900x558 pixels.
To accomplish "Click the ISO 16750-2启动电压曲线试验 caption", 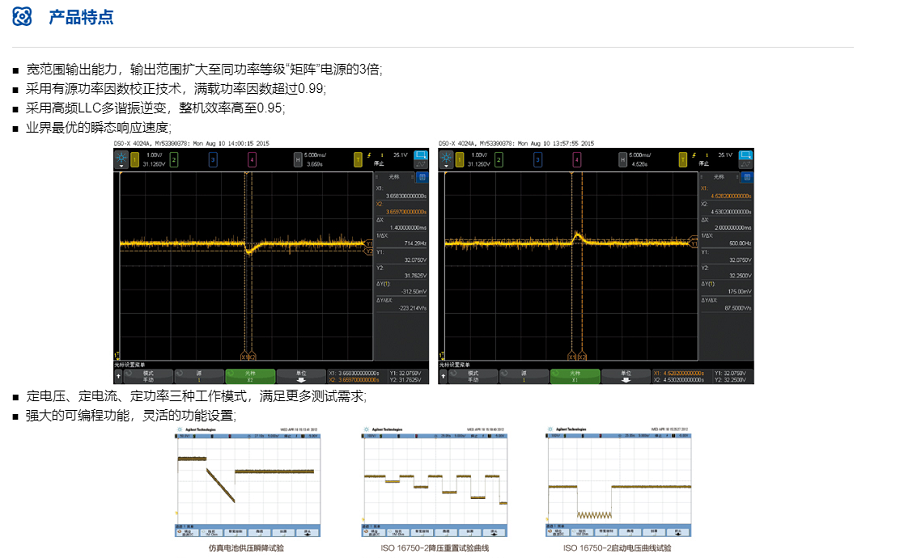I will [x=617, y=548].
